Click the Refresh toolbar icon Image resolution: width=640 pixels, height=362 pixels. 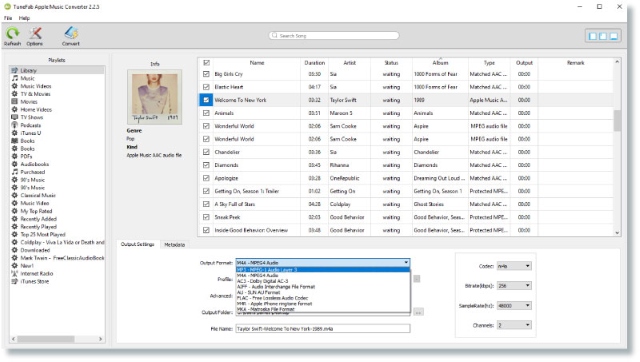12,33
